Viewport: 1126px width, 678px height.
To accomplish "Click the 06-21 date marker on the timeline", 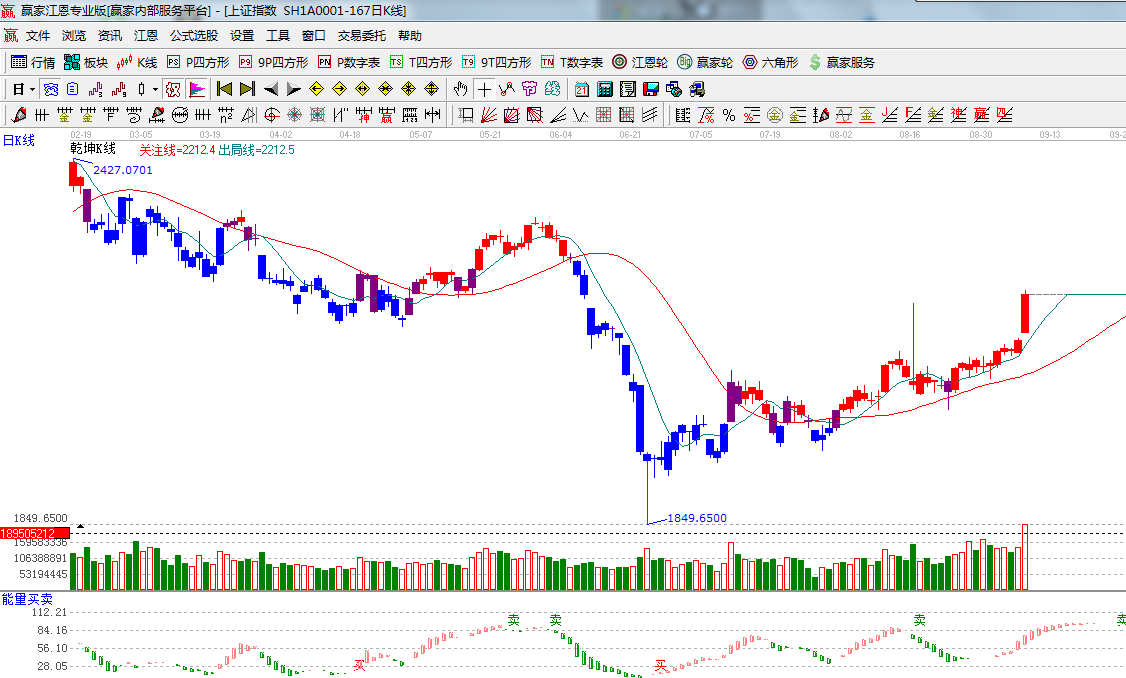I will point(629,134).
